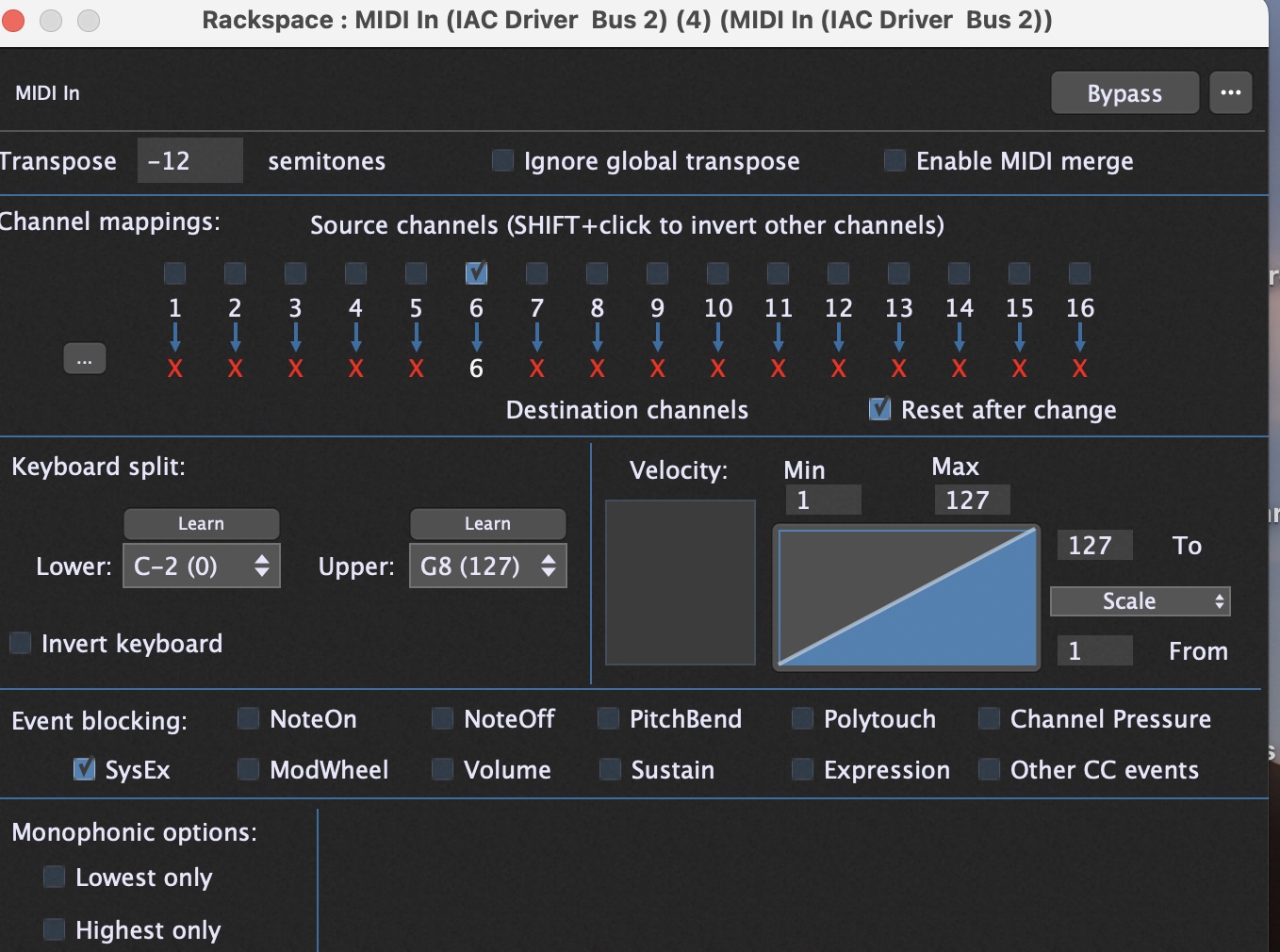
Task: Check source channel 14 checkbox
Action: (x=960, y=273)
